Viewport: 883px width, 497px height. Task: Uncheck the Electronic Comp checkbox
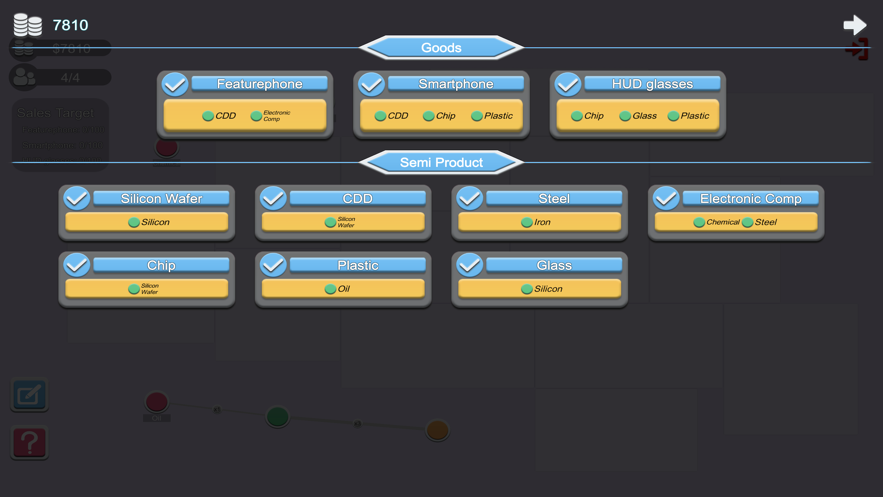coord(666,198)
